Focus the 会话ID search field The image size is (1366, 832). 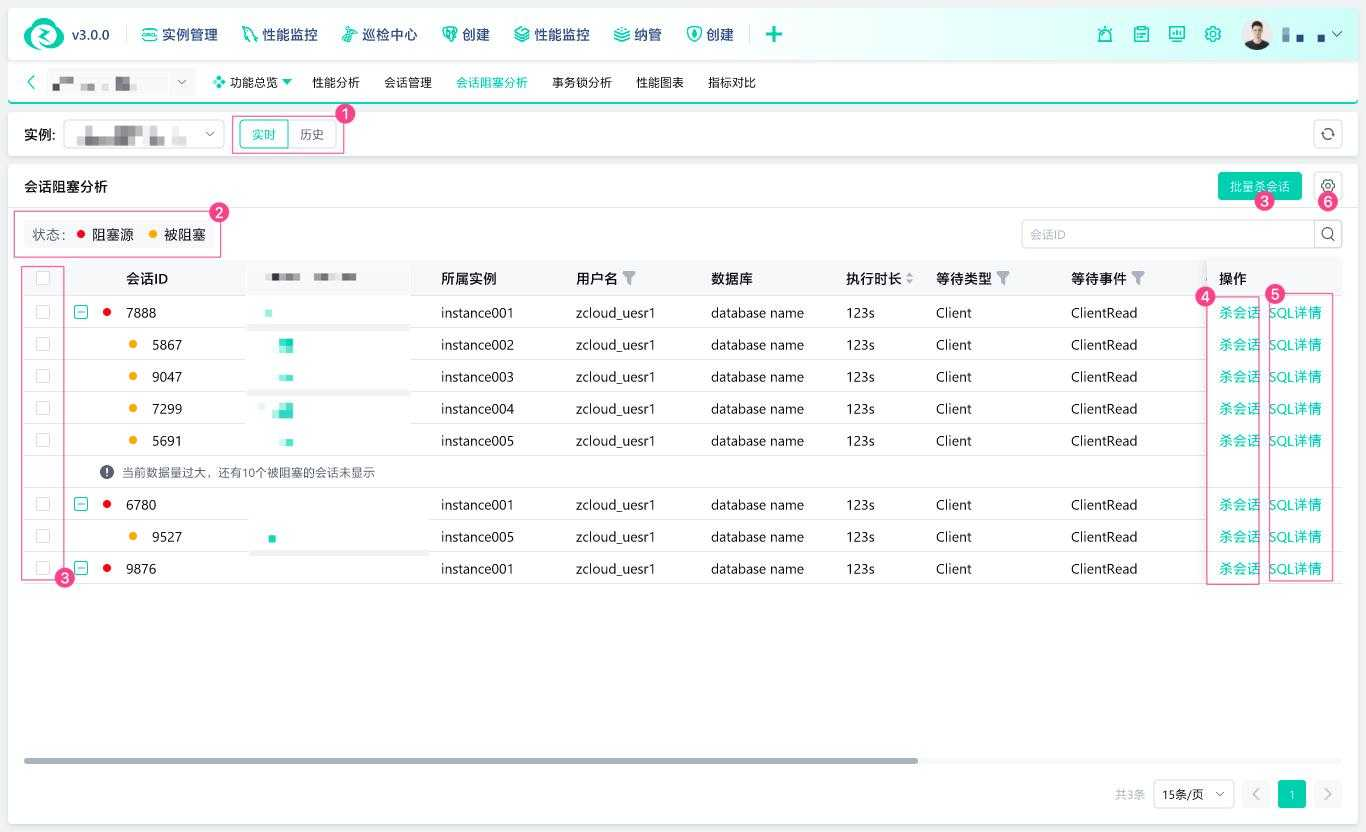tap(1168, 234)
